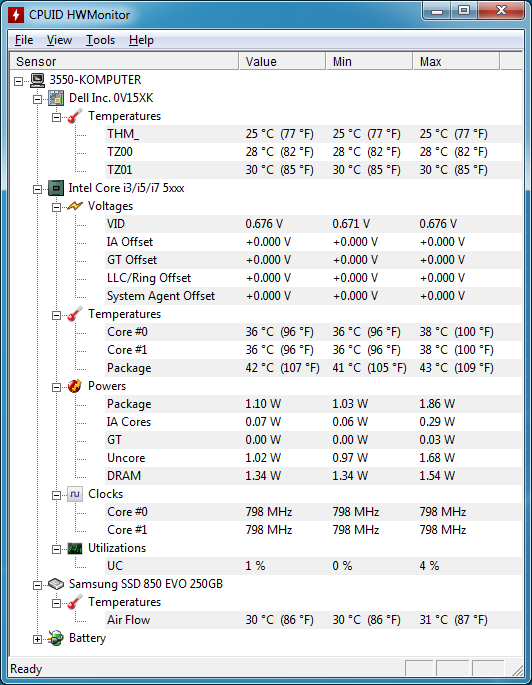Expand the Battery node

click(38, 639)
